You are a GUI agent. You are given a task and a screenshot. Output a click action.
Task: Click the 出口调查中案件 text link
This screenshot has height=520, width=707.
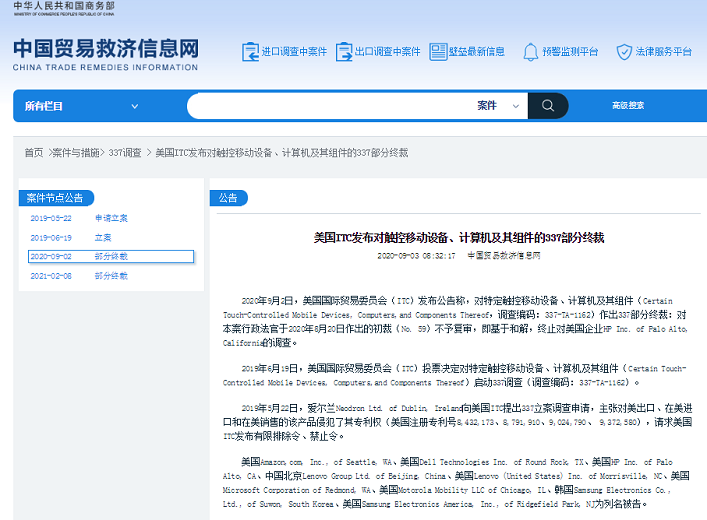(x=388, y=52)
